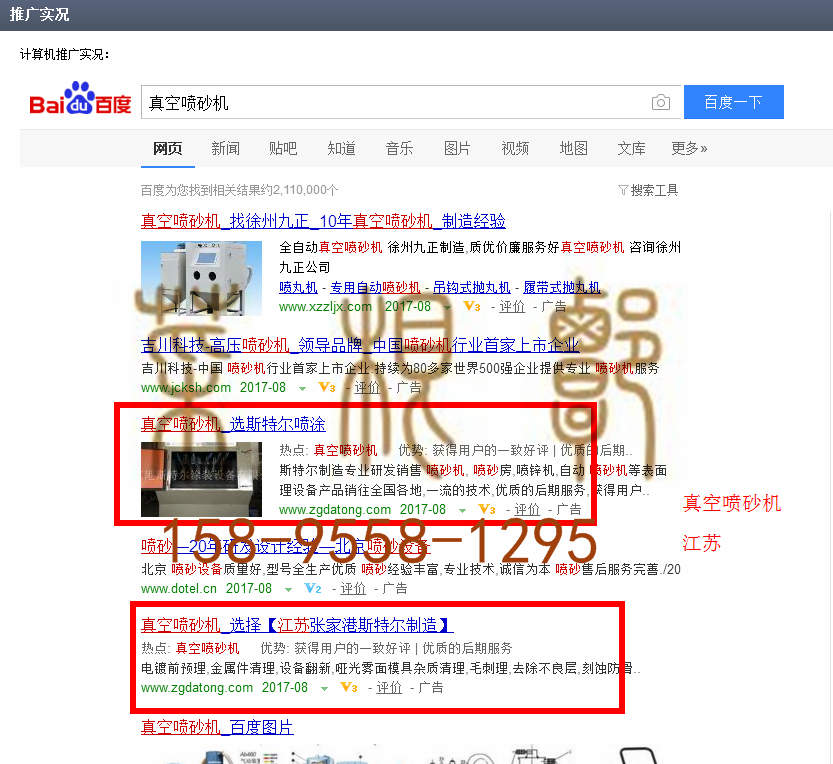
Task: Open the 吊钩式抛丸机 sublink
Action: tap(472, 287)
